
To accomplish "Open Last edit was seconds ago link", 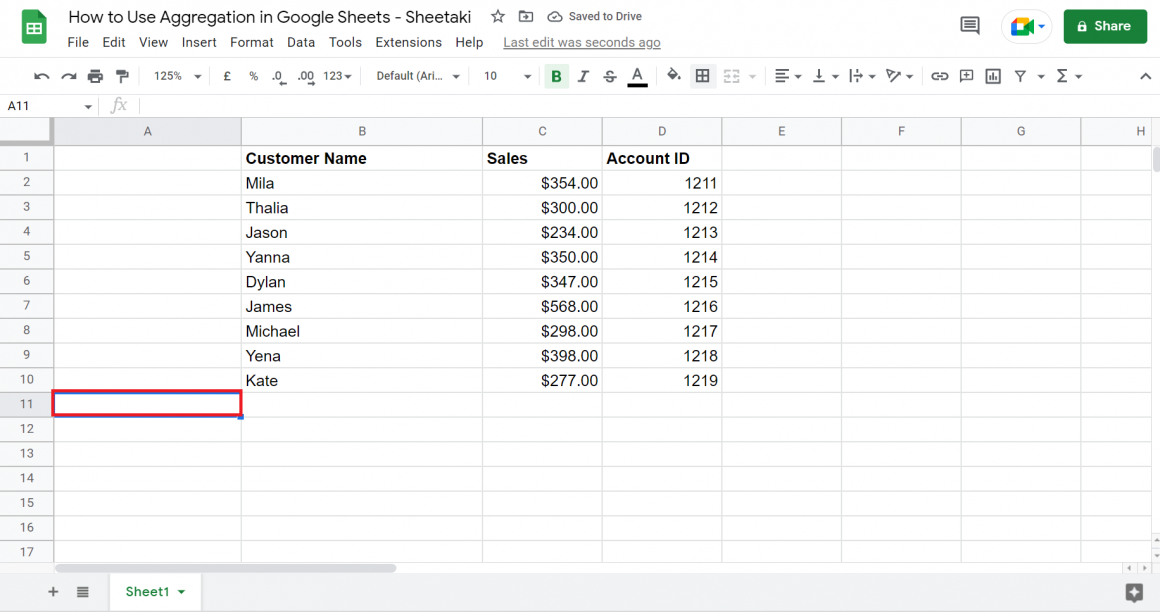I will click(x=581, y=42).
